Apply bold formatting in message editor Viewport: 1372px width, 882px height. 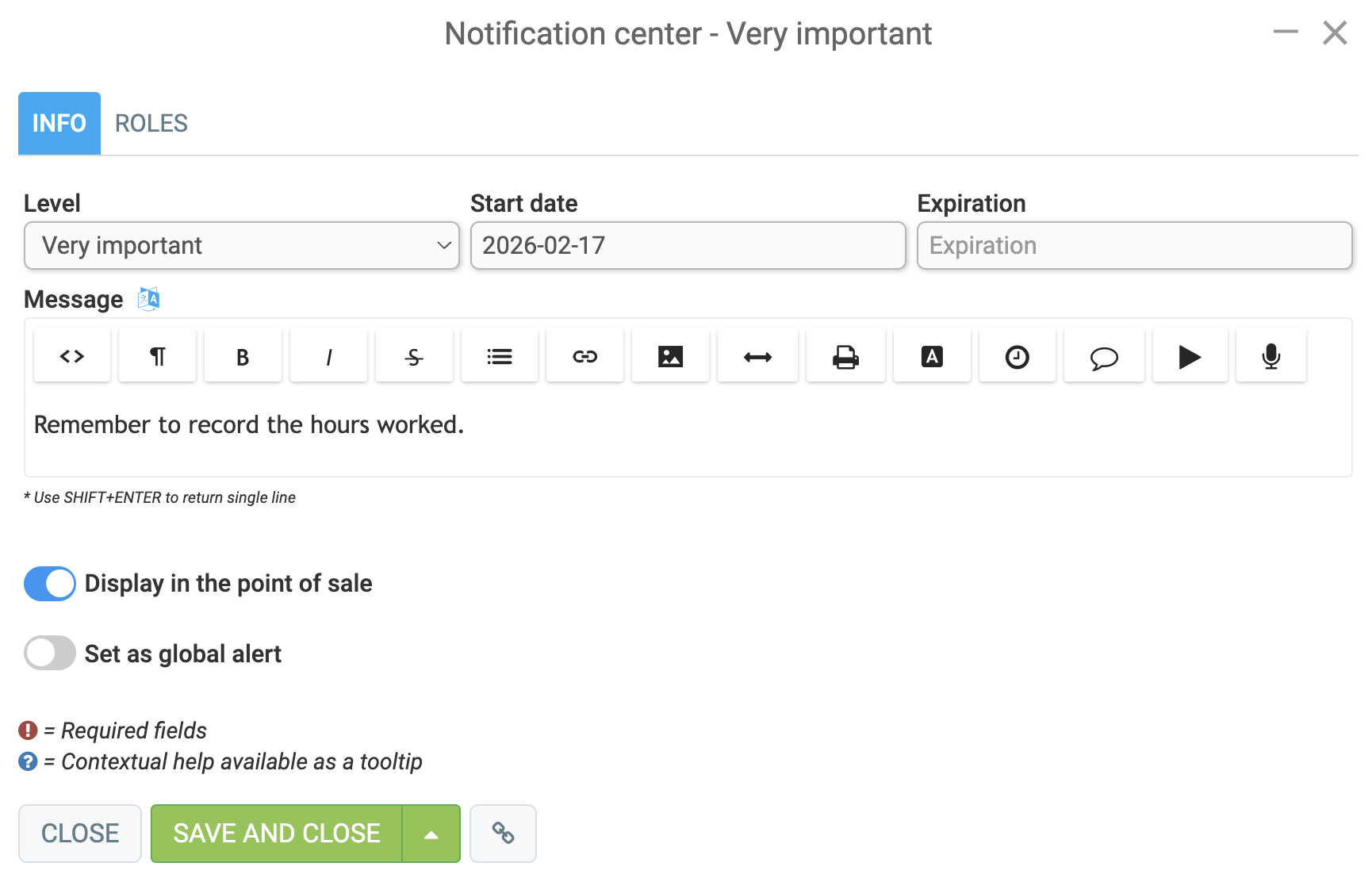click(x=243, y=356)
